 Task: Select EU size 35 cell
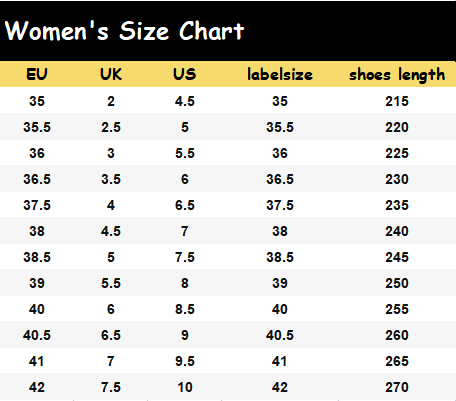point(37,101)
